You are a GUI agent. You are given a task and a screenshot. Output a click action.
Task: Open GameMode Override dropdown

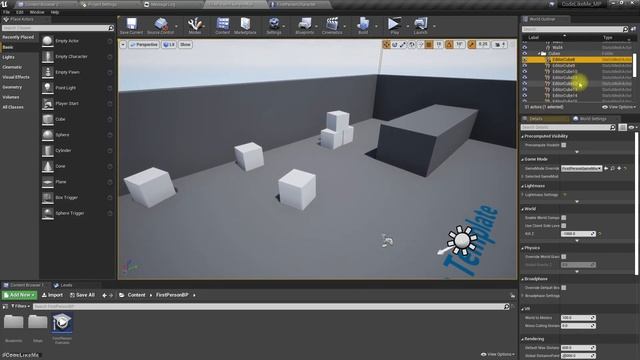coord(581,168)
